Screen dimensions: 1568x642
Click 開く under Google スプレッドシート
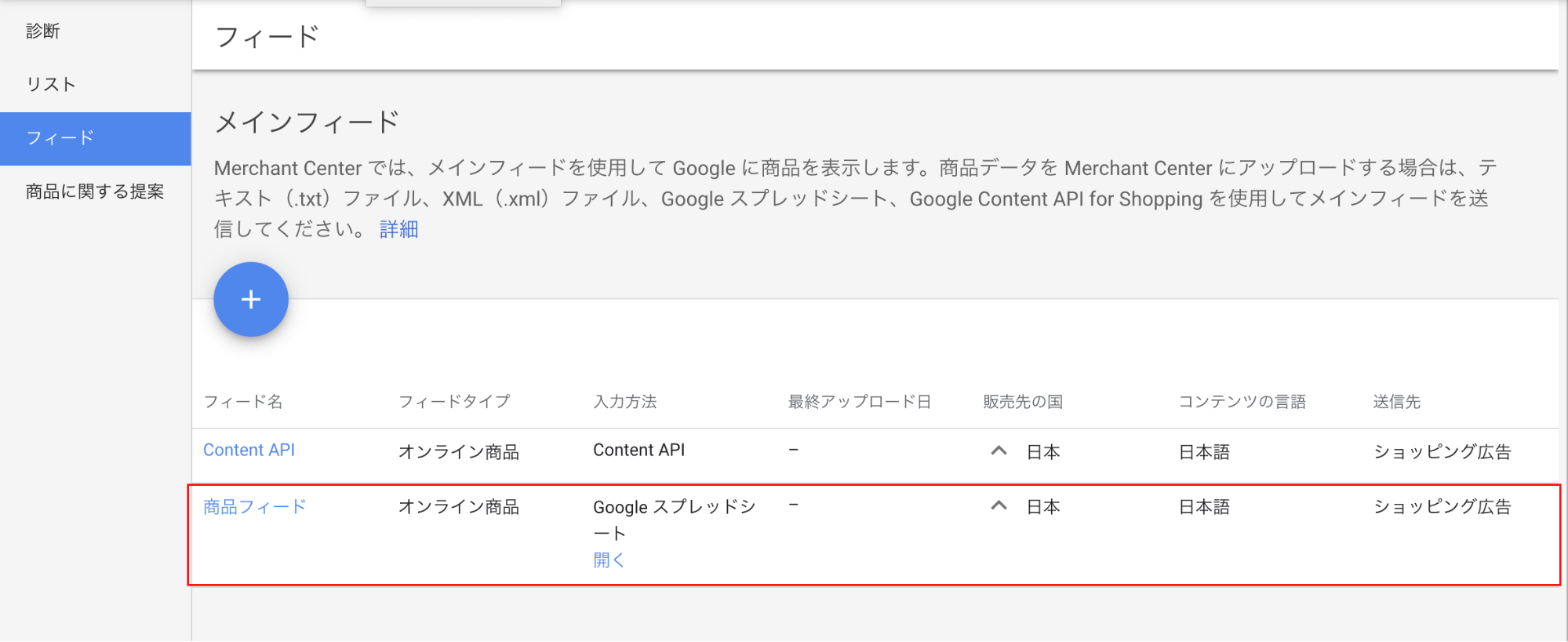click(609, 560)
